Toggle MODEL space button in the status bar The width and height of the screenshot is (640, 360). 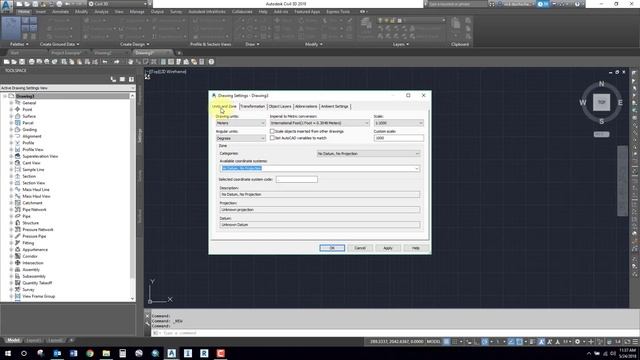[433, 342]
